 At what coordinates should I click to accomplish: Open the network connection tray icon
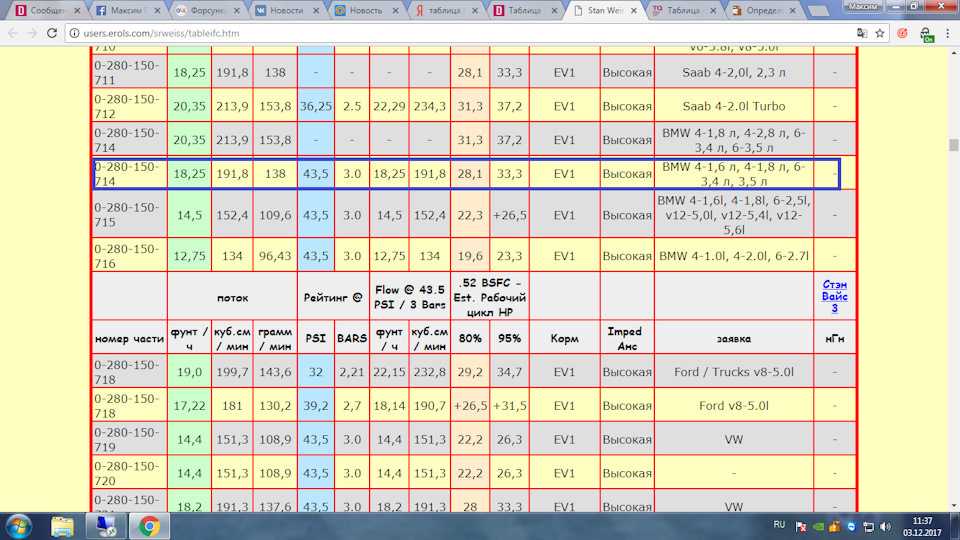[x=868, y=527]
